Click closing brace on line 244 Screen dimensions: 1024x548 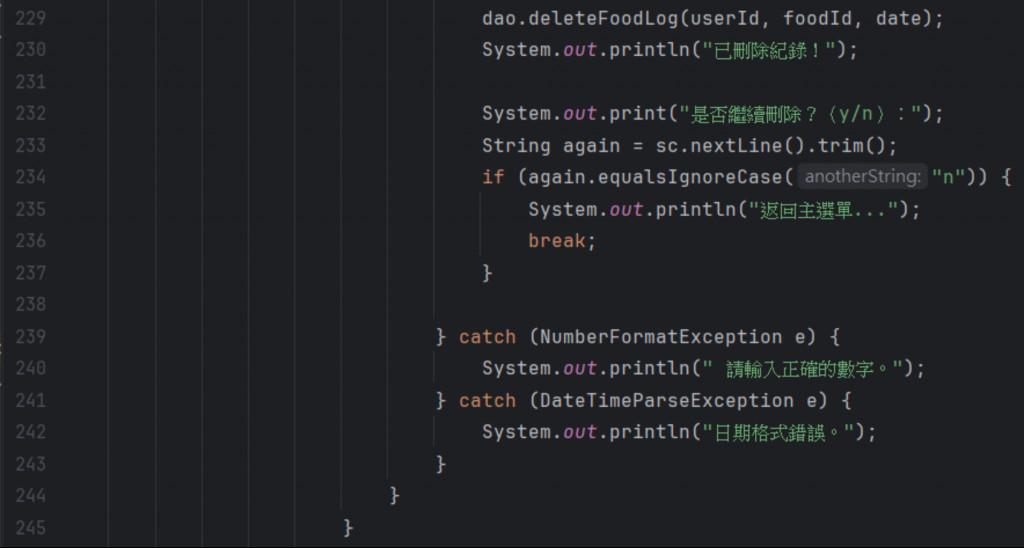[394, 496]
